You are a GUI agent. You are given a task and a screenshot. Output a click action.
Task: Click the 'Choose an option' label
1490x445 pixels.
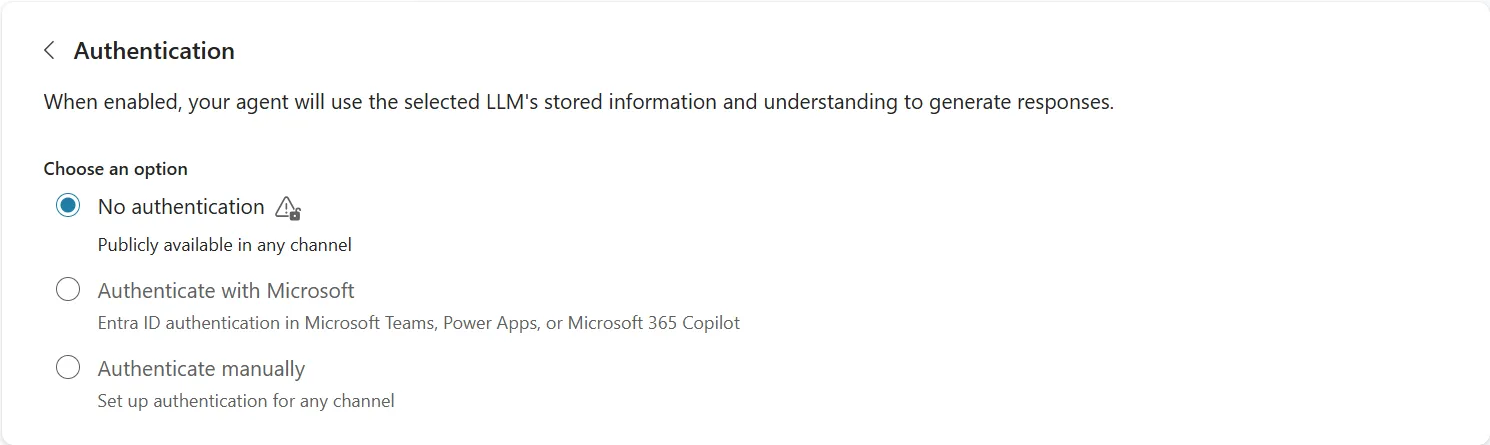116,169
